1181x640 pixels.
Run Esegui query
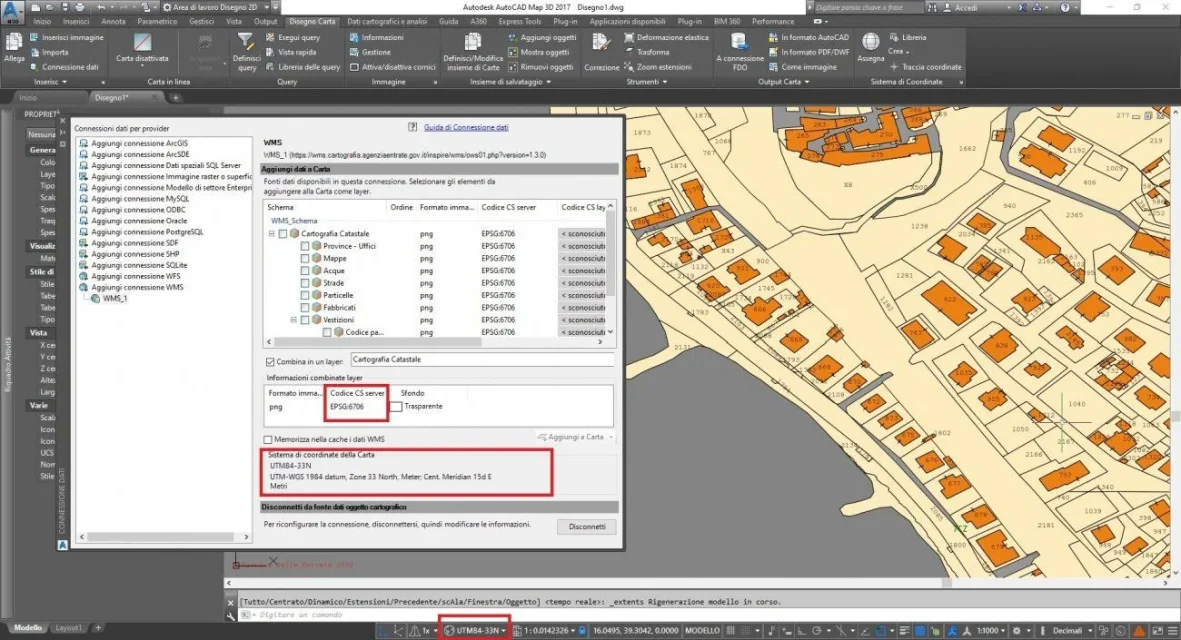pos(292,37)
